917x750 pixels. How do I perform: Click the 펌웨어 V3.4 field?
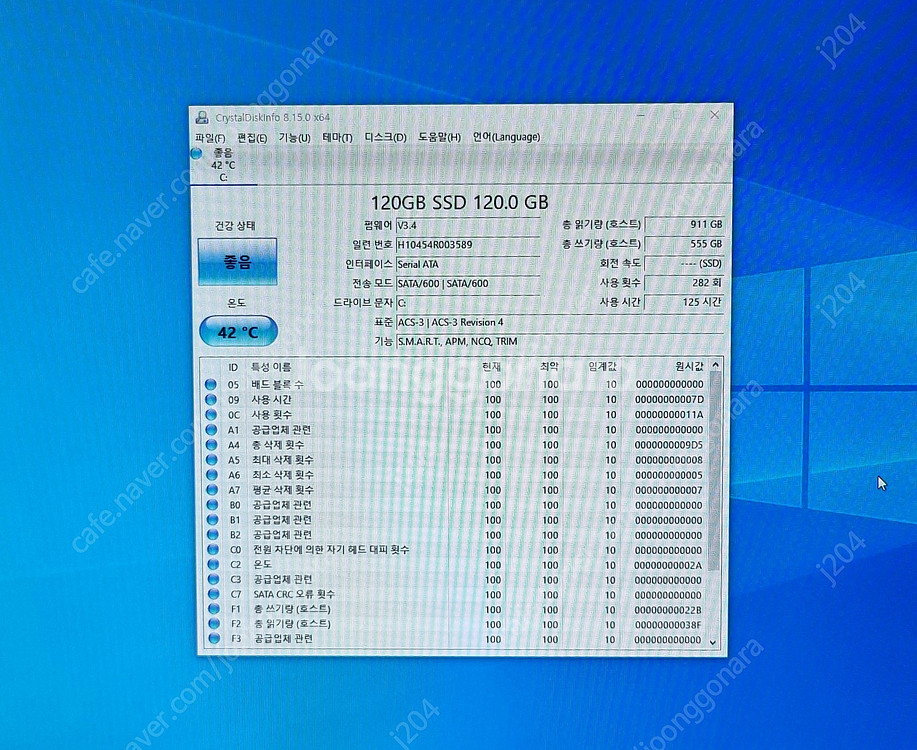(467, 226)
